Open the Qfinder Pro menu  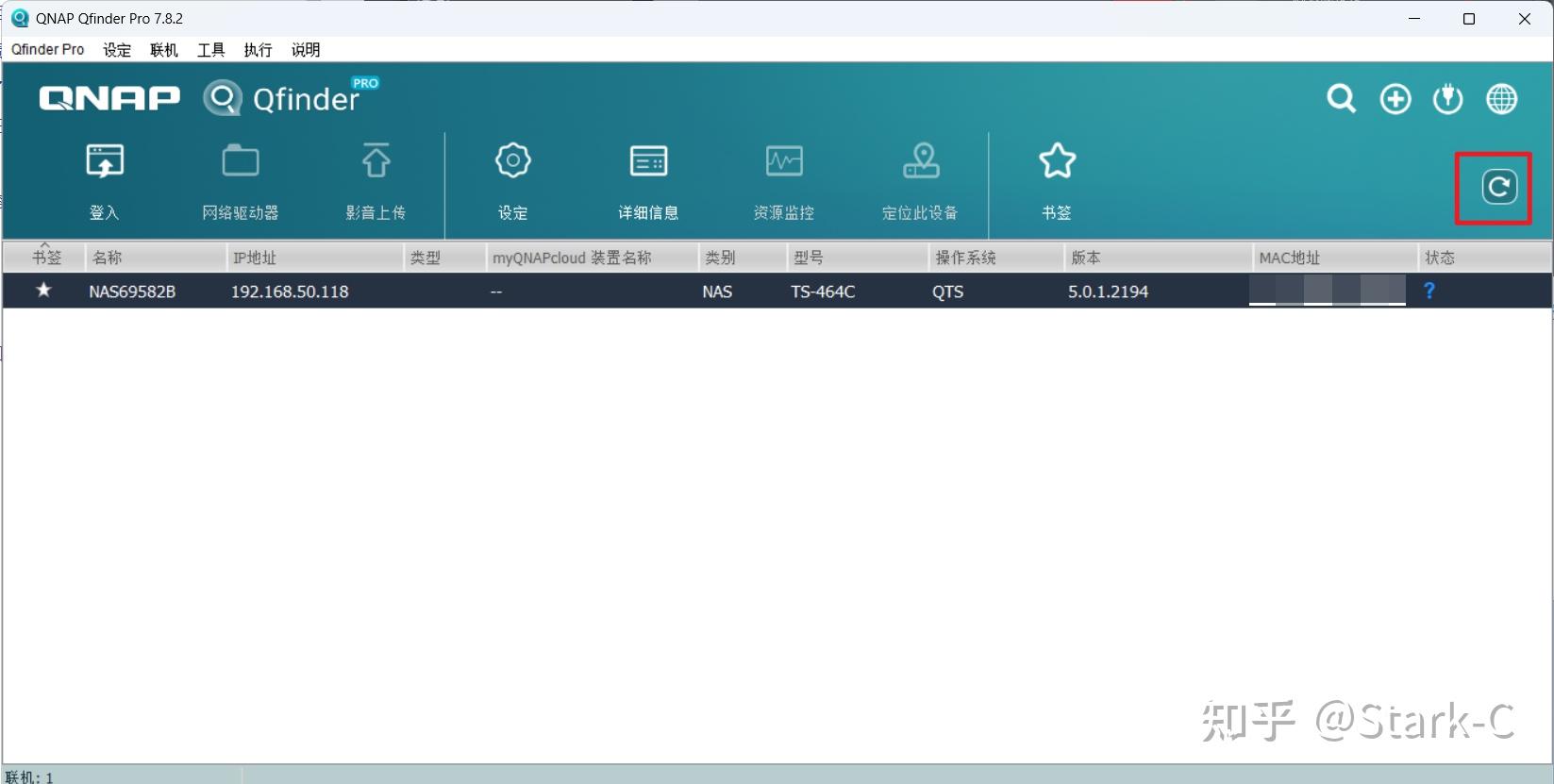pyautogui.click(x=48, y=49)
